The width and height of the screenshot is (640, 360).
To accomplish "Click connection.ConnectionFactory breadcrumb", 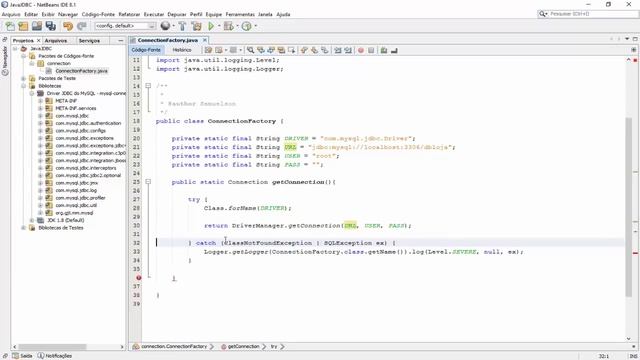I will click(x=174, y=347).
